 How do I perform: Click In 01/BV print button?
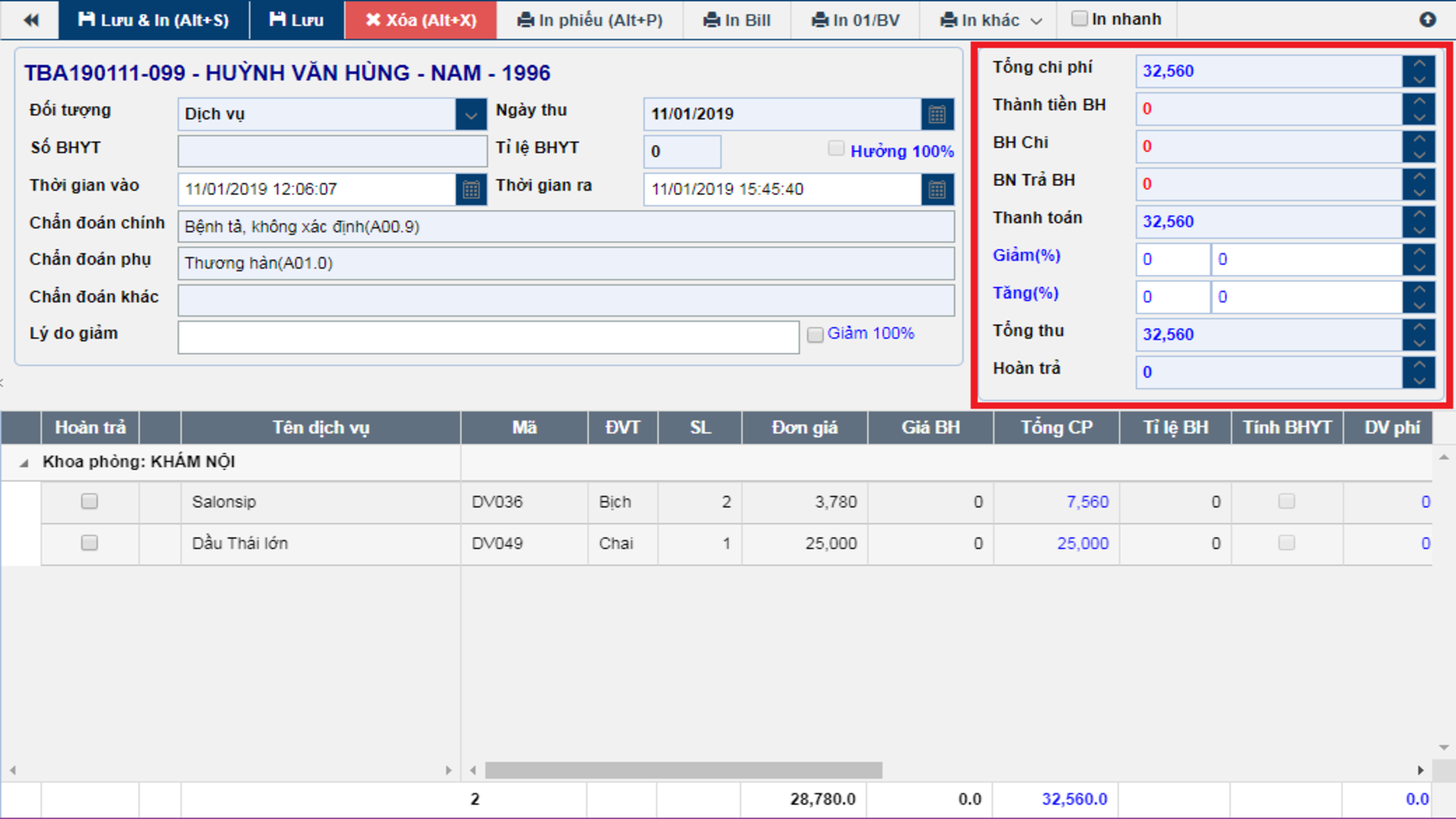pyautogui.click(x=855, y=20)
